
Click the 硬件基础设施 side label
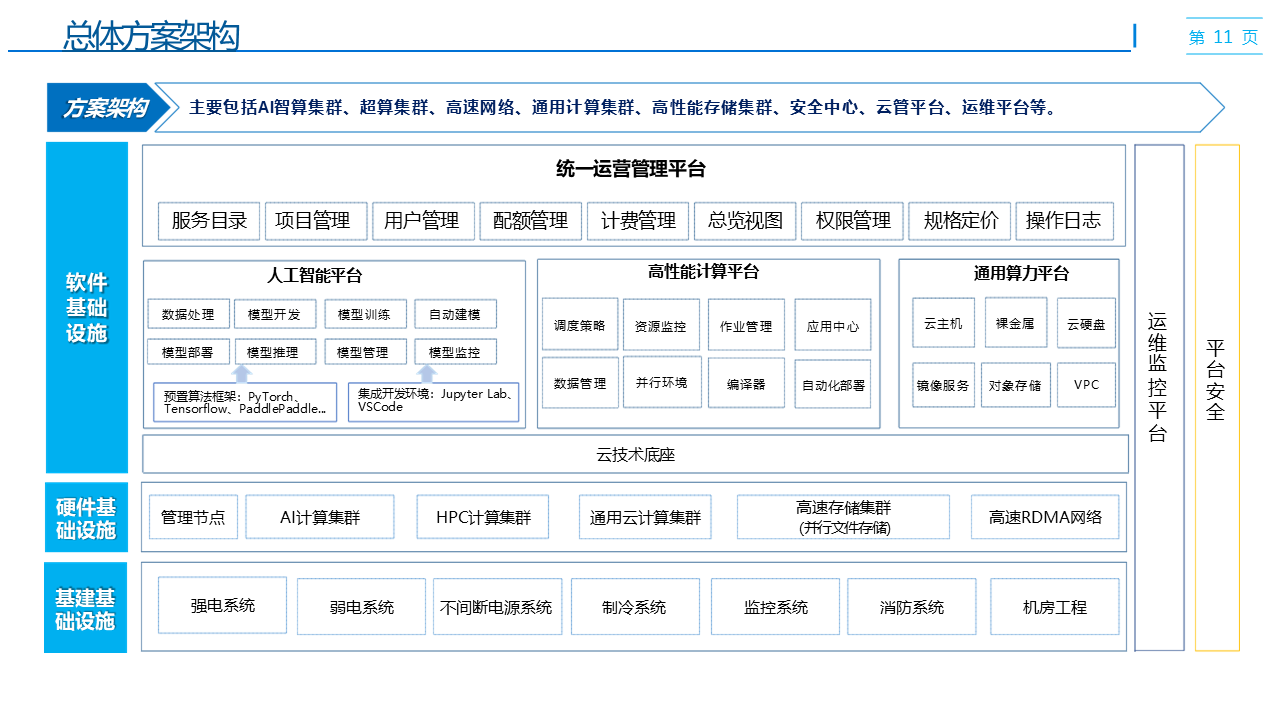point(86,517)
